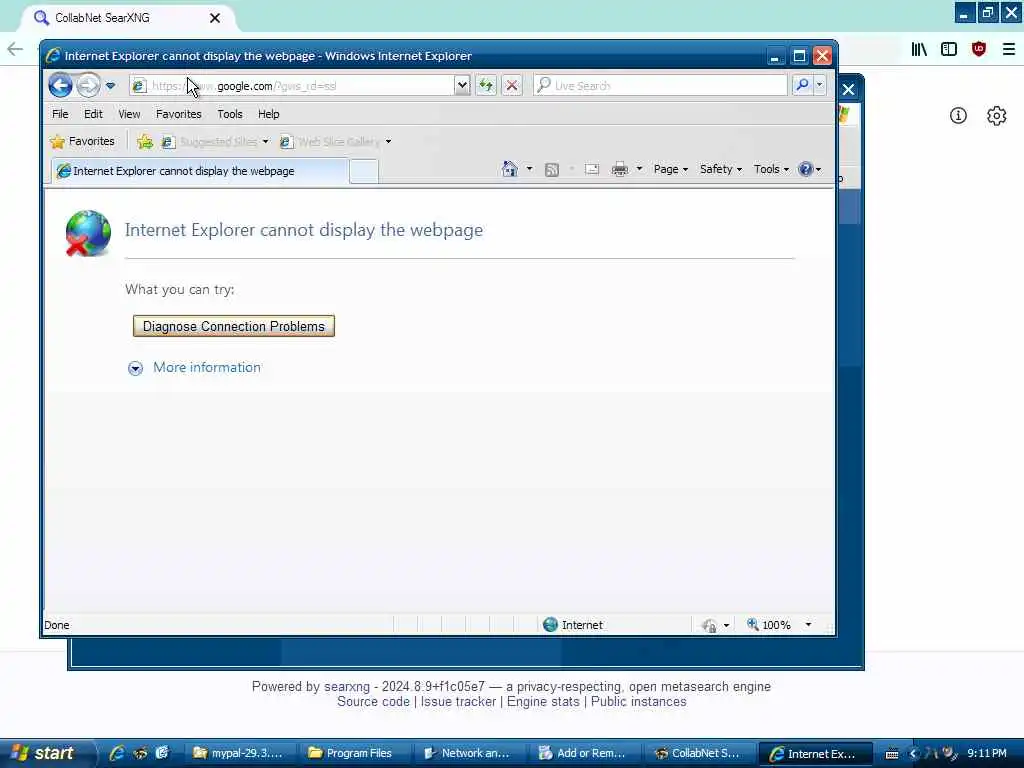Expand the address bar URL history dropdown
Screen dimensions: 1024x768
click(462, 86)
